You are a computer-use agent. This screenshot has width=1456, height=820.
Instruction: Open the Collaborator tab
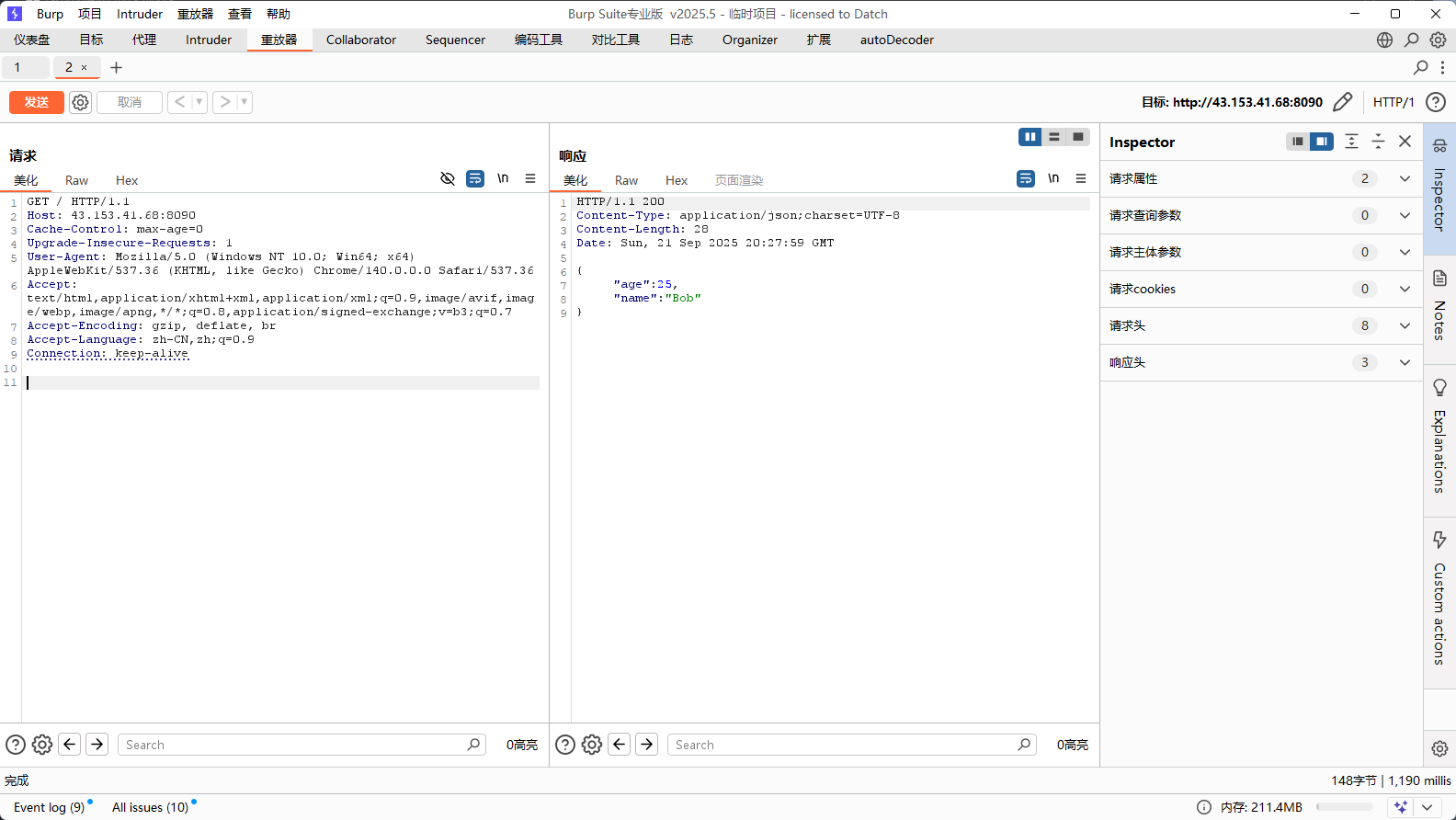361,40
